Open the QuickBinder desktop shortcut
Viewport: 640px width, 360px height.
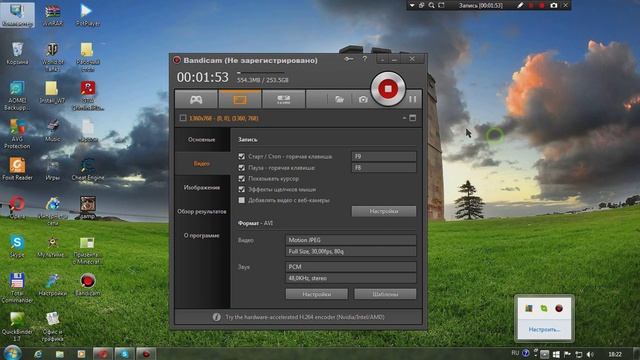(17, 326)
